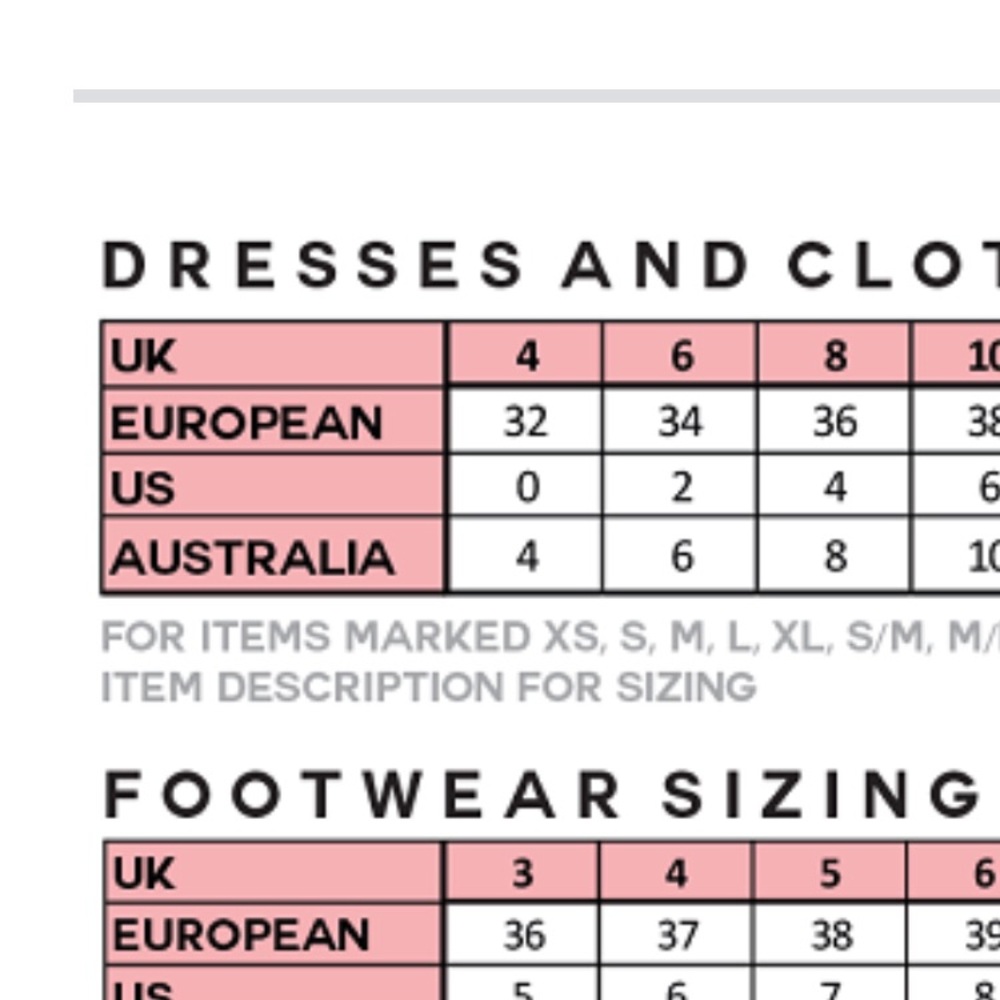Screen dimensions: 1000x1000
Task: Select the US row label in dresses table
Action: pos(273,486)
